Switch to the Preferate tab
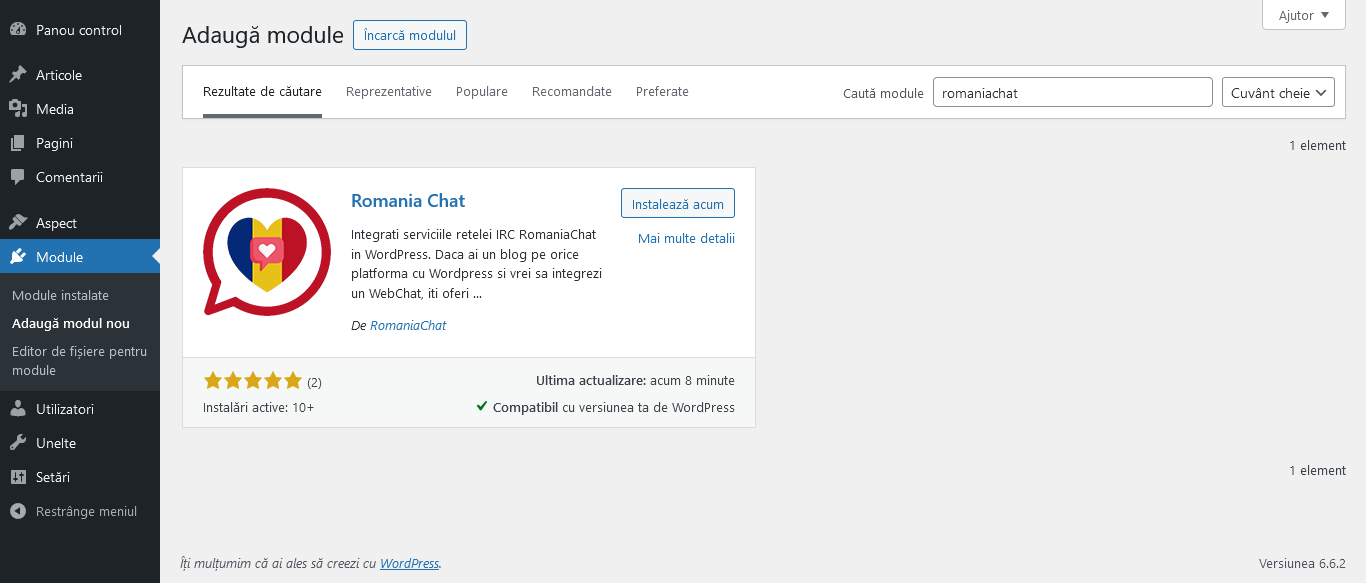Image resolution: width=1366 pixels, height=583 pixels. 662,92
